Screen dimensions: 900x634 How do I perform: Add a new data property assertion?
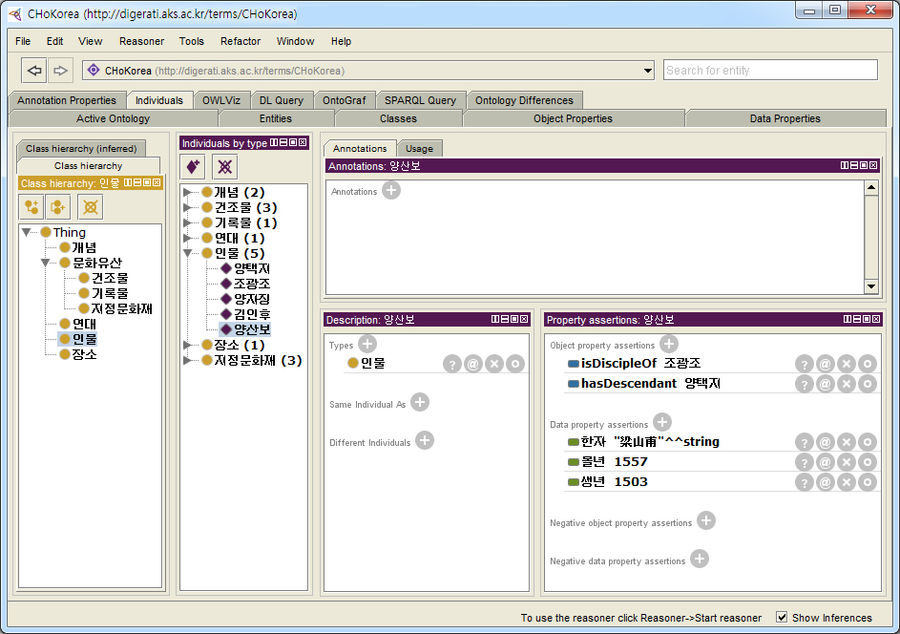pos(662,423)
